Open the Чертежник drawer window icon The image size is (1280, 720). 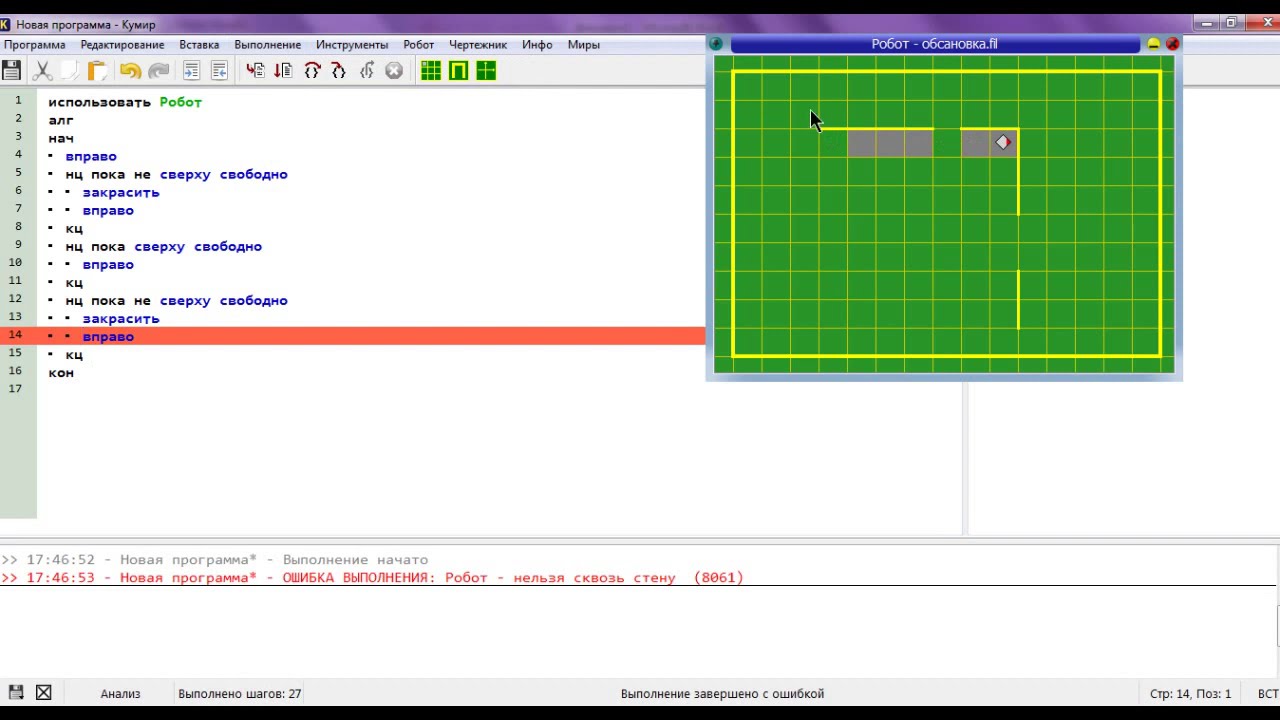coord(486,70)
